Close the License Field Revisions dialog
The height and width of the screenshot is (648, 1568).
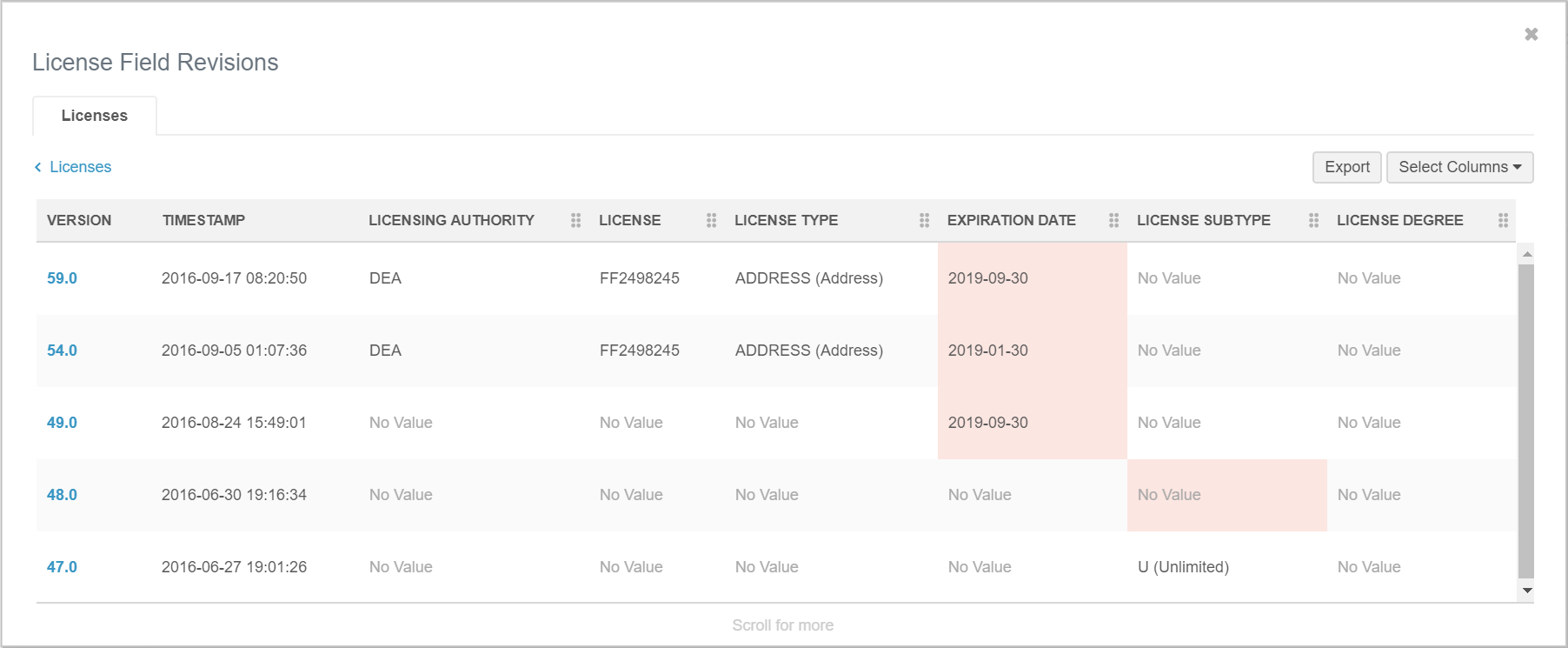[x=1531, y=35]
